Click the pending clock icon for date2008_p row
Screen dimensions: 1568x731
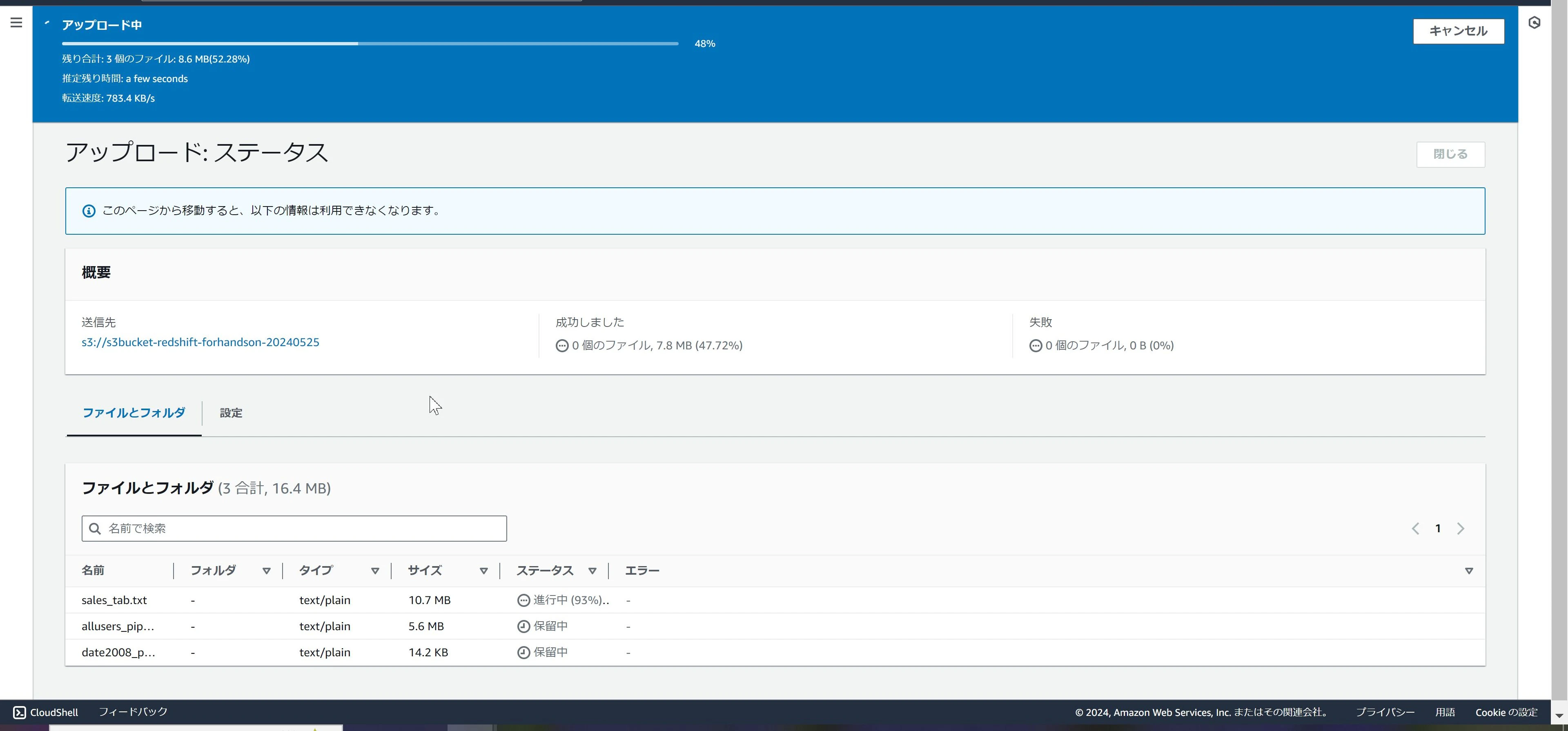point(523,653)
